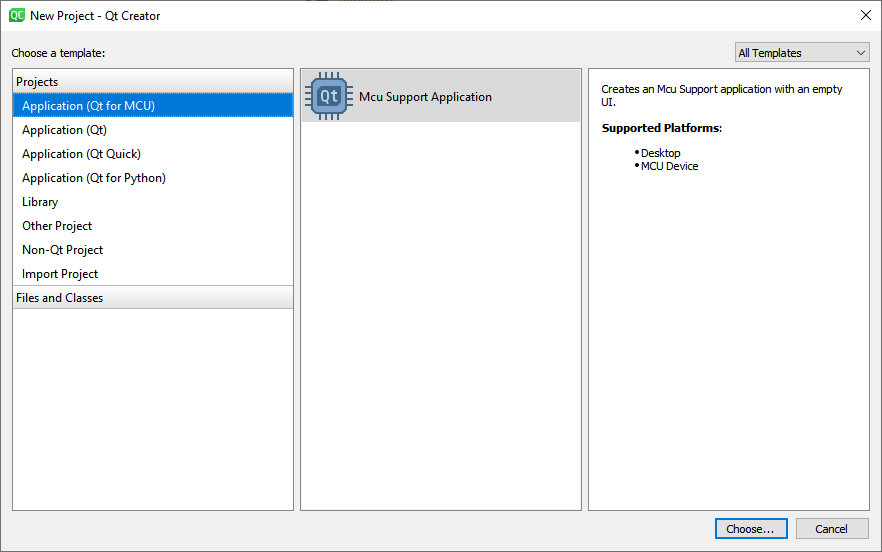
Task: Select Application (Qt for Python)
Action: (x=94, y=178)
